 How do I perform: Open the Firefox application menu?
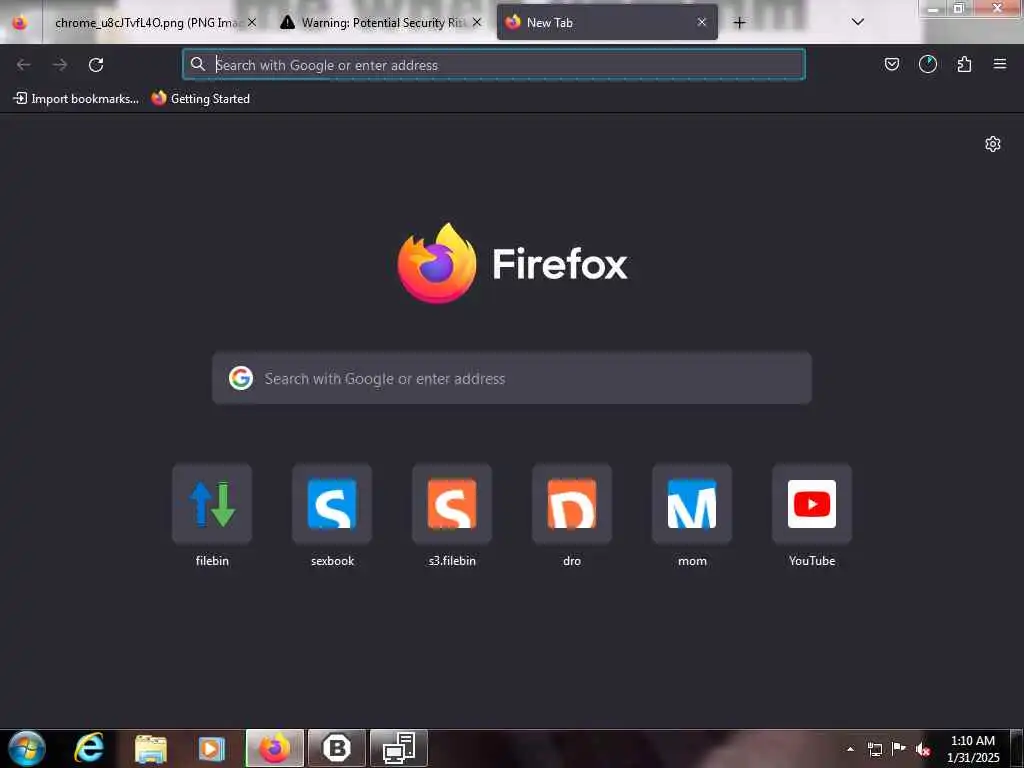(1000, 64)
